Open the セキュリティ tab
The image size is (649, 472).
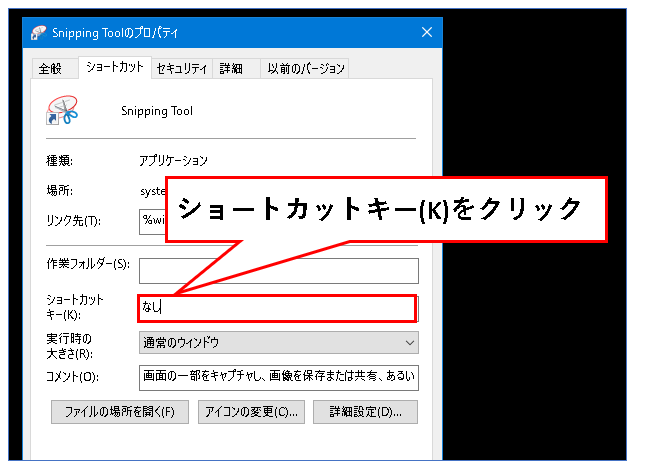[x=182, y=68]
